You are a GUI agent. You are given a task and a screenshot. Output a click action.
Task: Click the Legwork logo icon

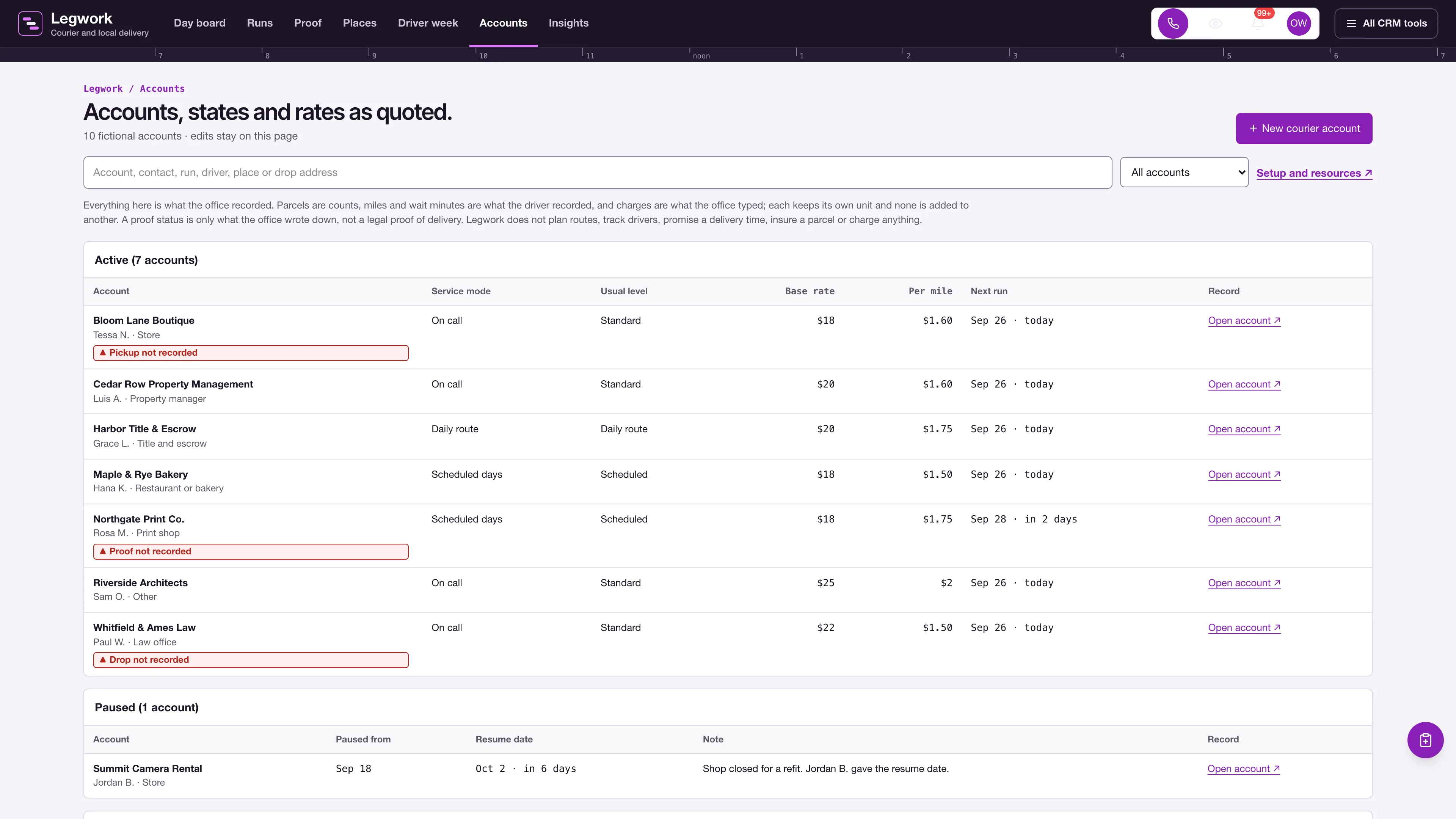30,23
